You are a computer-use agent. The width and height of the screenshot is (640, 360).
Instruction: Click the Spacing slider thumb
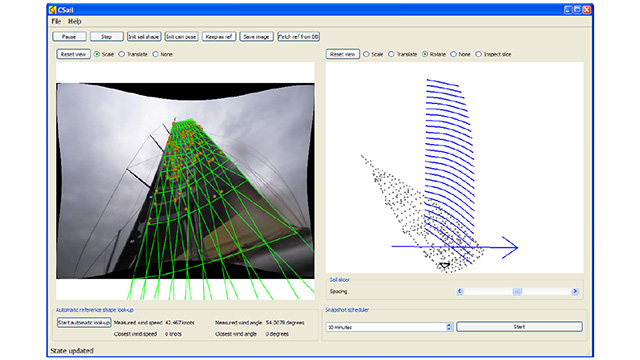[517, 291]
